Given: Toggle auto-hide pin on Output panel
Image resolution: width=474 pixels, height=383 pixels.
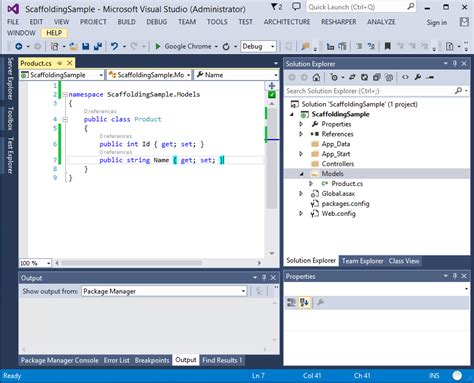Looking at the screenshot, I should point(264,277).
